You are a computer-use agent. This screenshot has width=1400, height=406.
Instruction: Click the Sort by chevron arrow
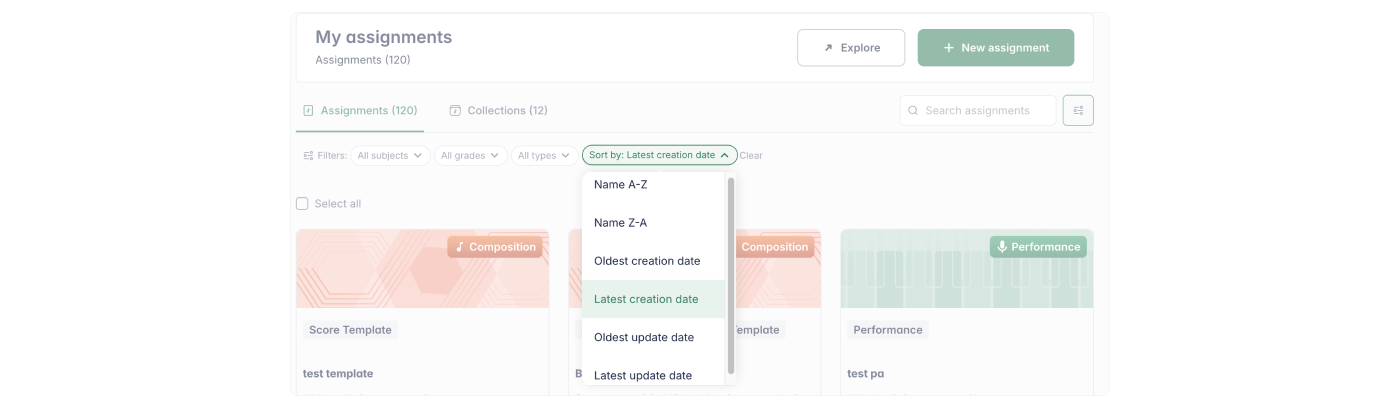[x=725, y=155]
